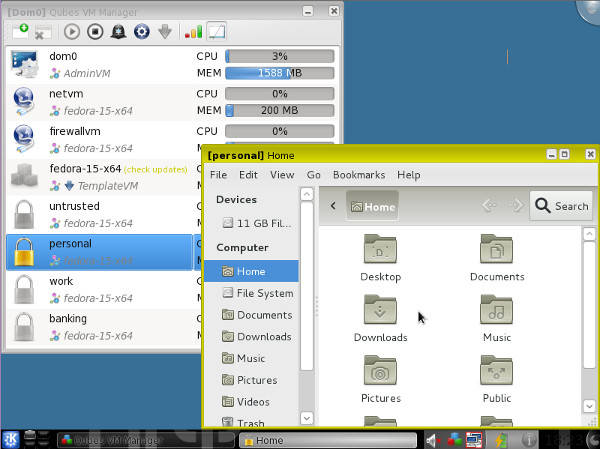Click the forward navigation arrow
Viewport: 600px width, 449px height.
pyautogui.click(x=516, y=206)
